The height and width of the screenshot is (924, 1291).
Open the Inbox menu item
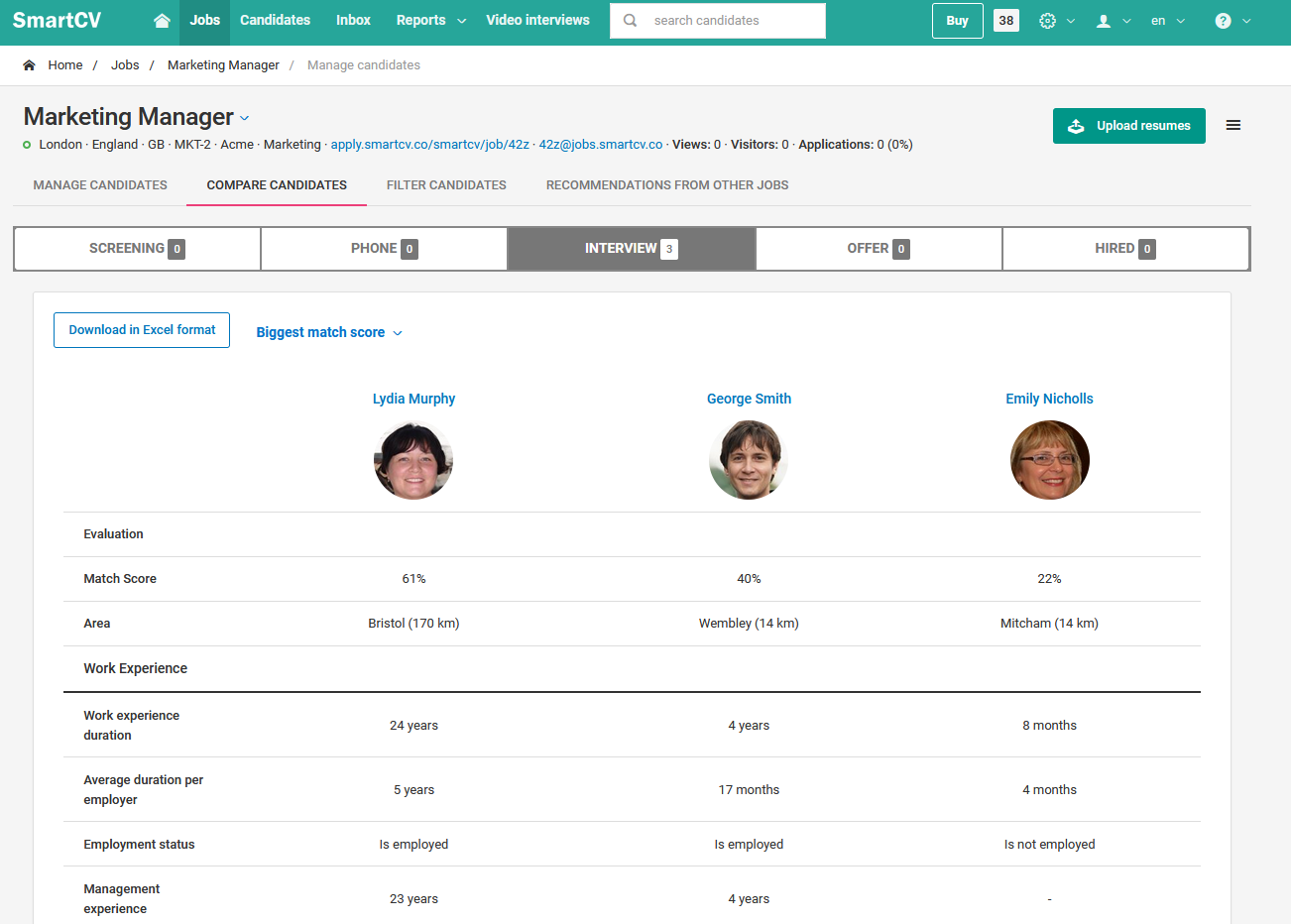[x=353, y=21]
